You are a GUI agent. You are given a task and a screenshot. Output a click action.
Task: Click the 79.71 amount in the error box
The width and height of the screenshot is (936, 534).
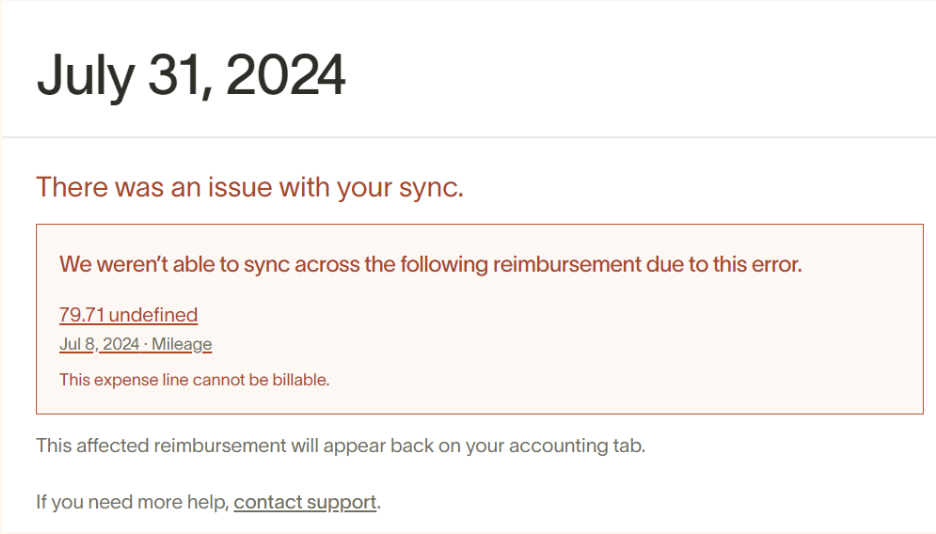(x=82, y=314)
